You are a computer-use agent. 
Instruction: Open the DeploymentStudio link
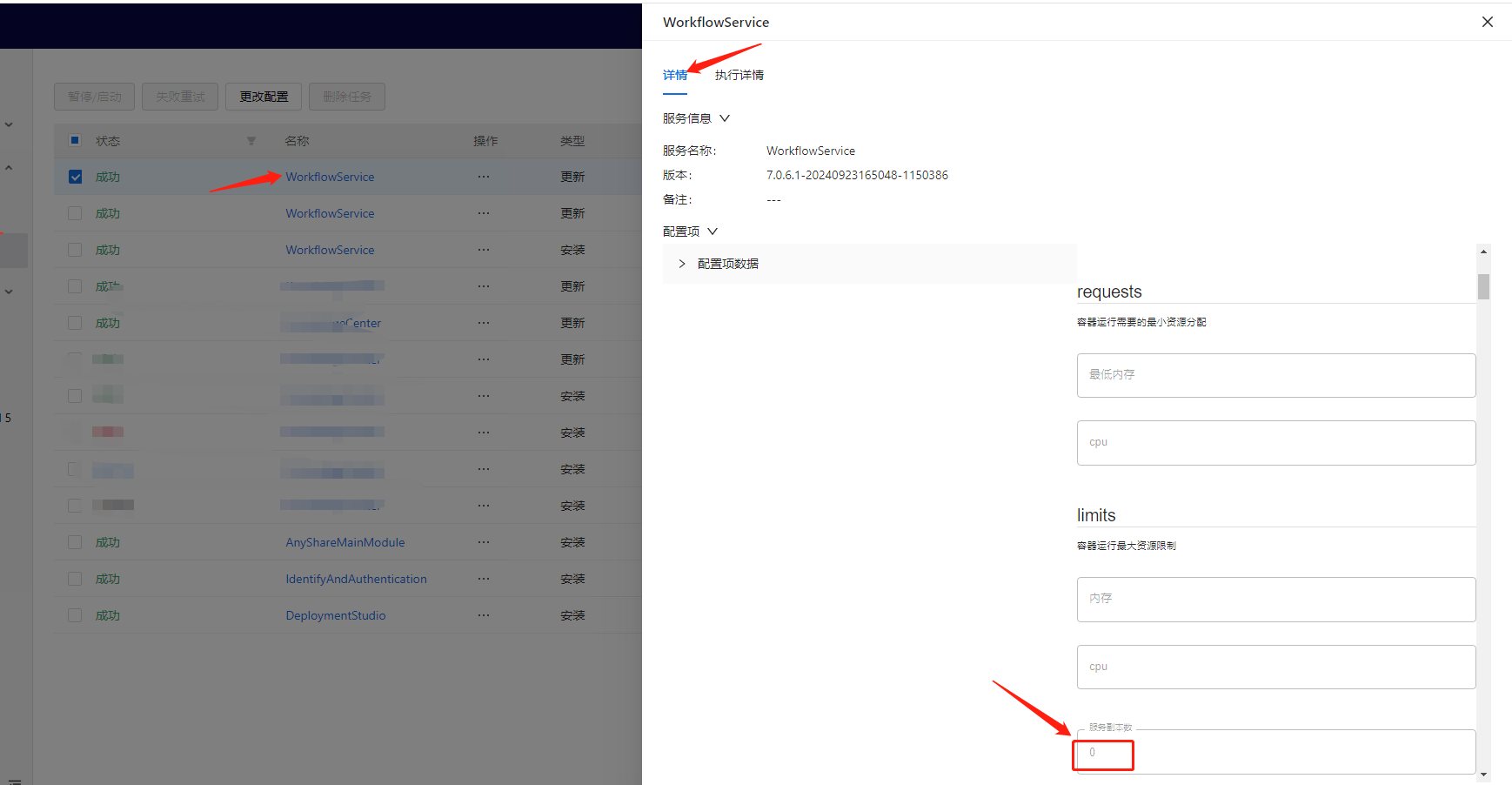click(x=335, y=615)
